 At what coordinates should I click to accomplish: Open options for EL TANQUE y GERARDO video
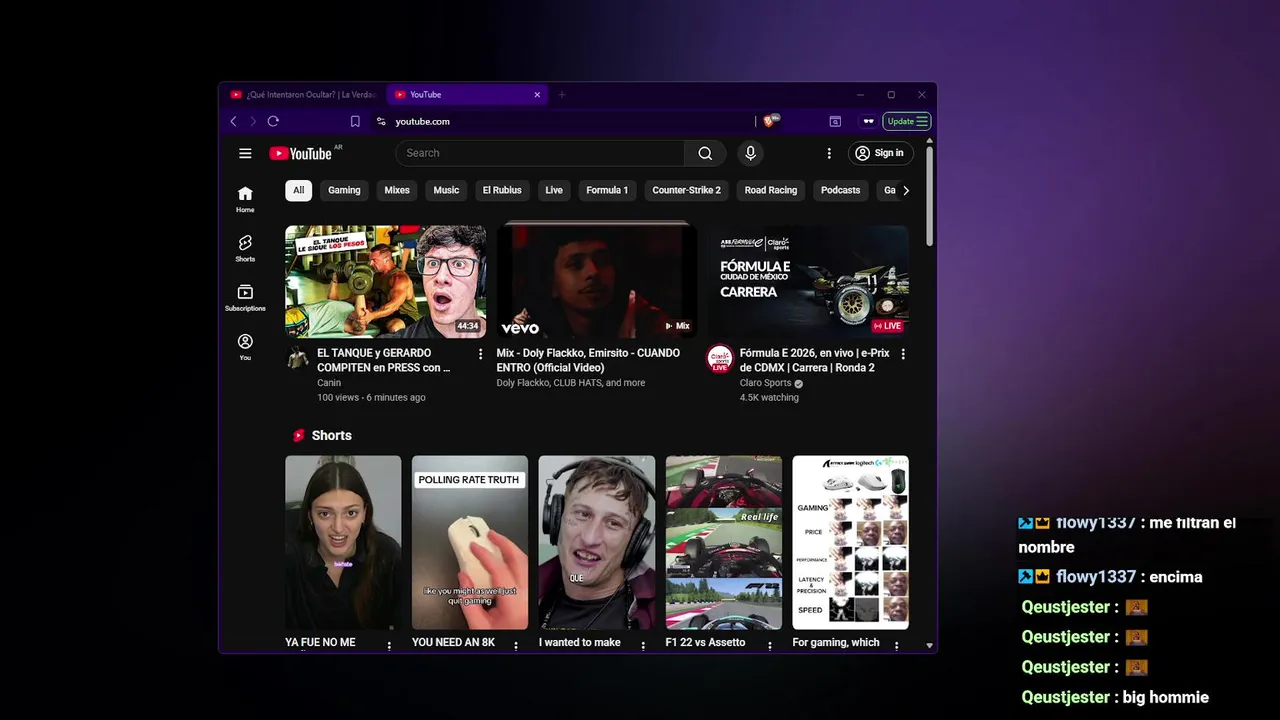(x=480, y=354)
